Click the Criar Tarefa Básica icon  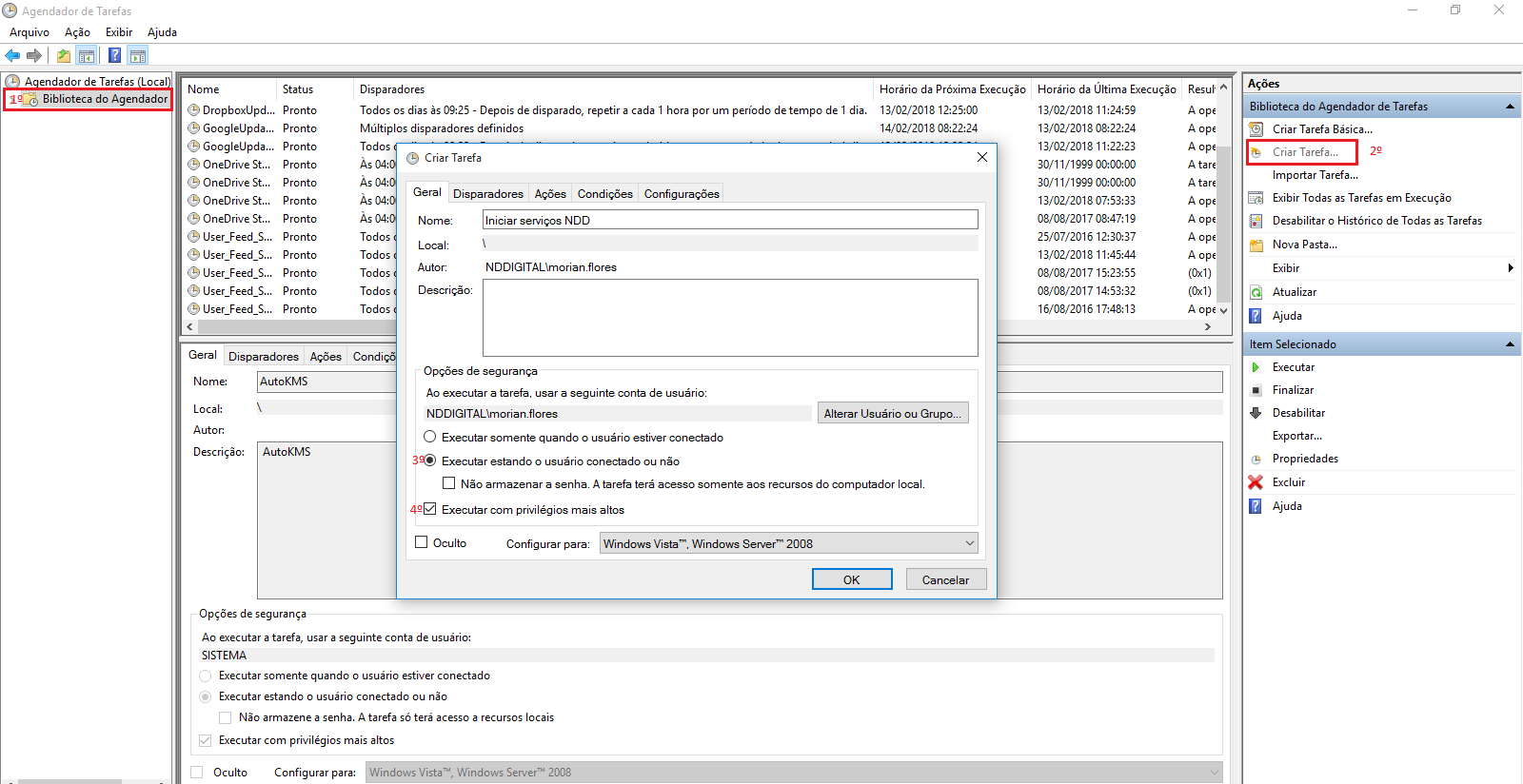1256,129
